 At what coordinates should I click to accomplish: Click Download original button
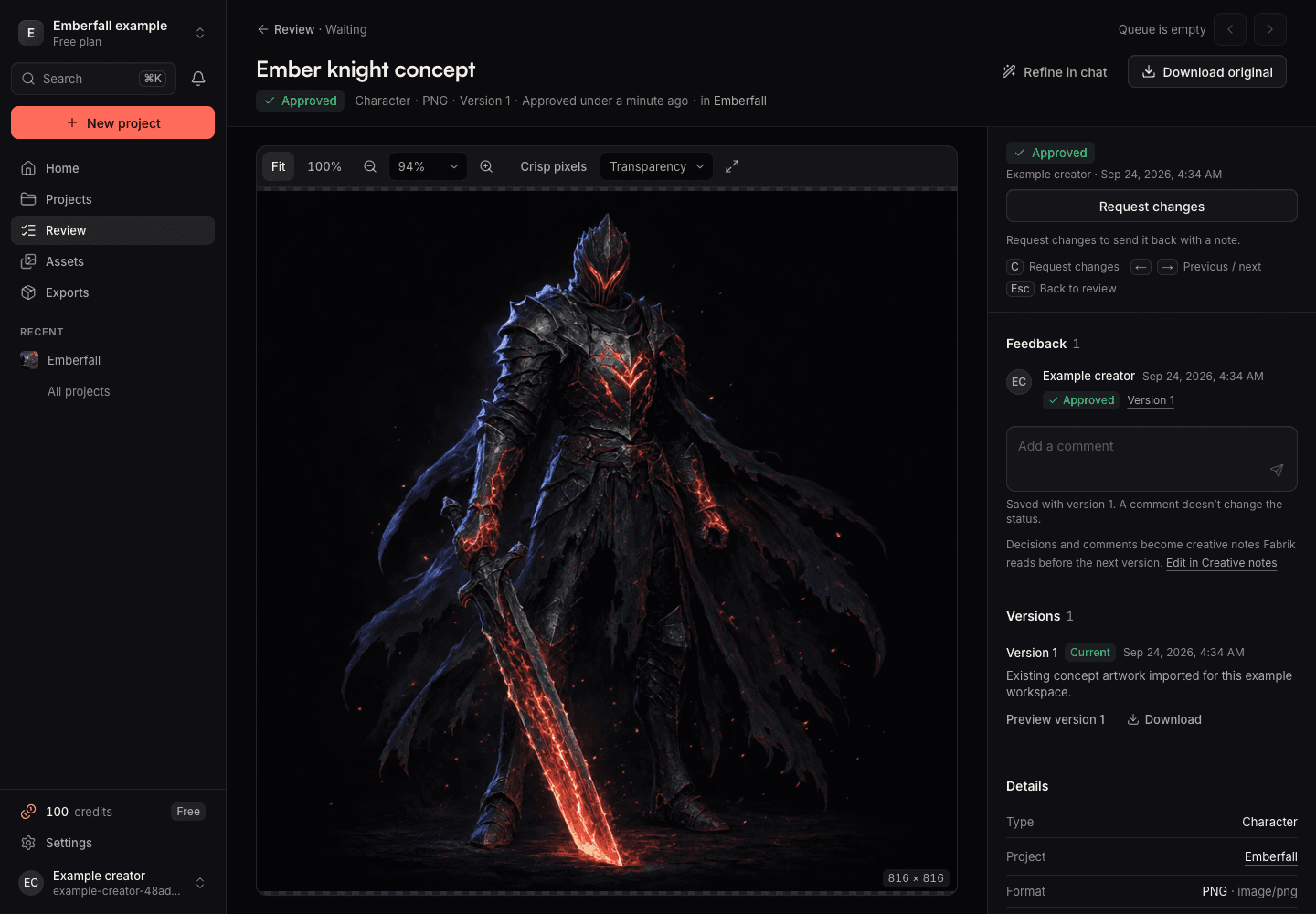pyautogui.click(x=1206, y=71)
